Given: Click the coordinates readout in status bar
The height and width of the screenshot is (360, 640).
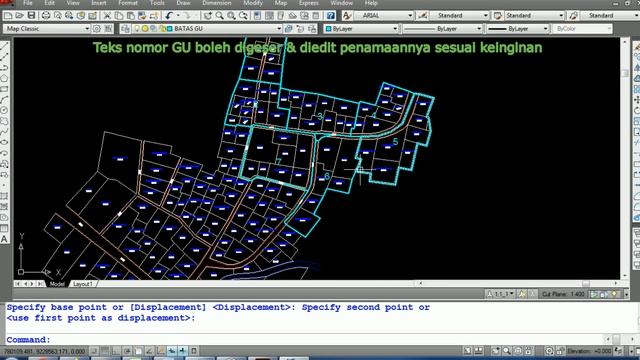Looking at the screenshot, I should [45, 351].
